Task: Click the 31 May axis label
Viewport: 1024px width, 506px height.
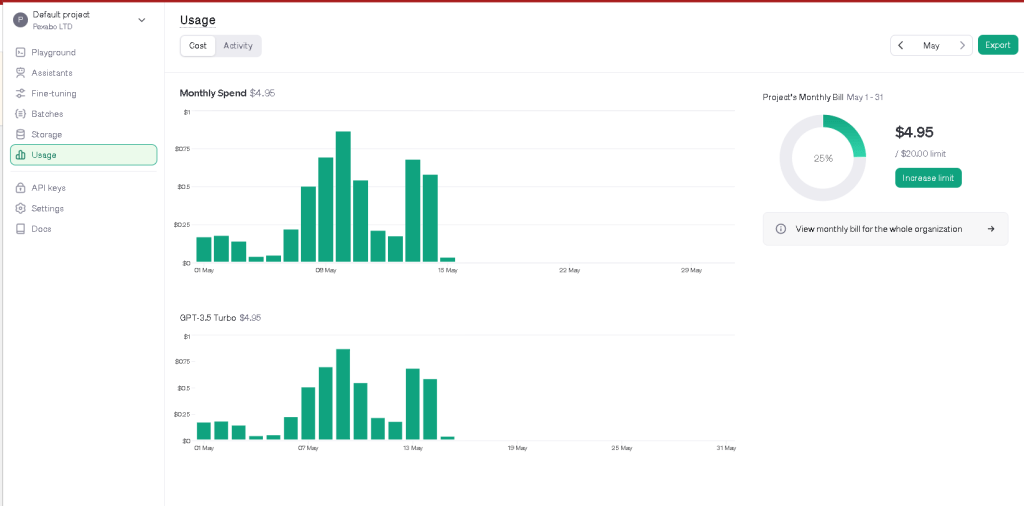Action: [726, 448]
